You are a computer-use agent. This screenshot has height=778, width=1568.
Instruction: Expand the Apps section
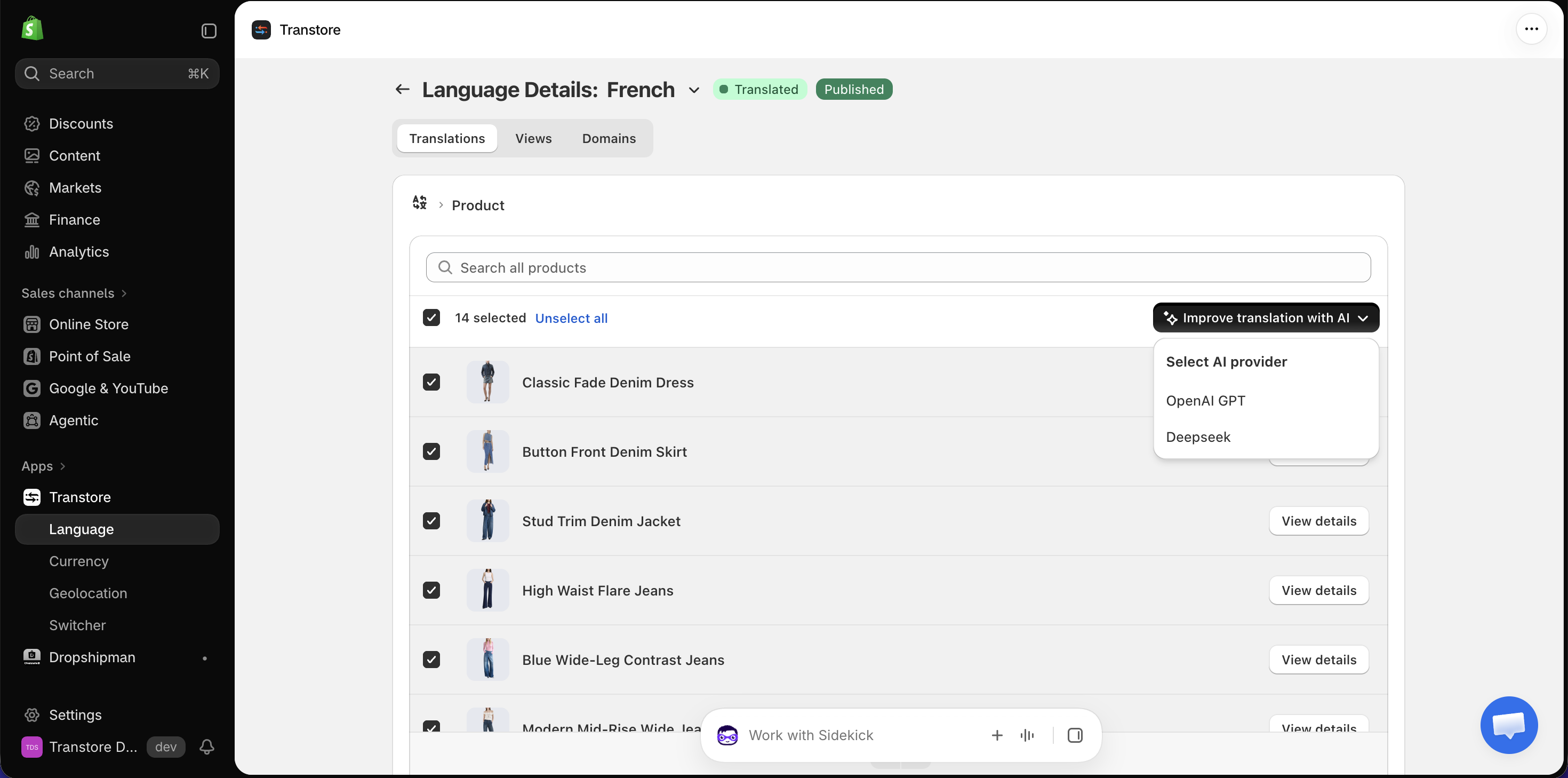[43, 466]
